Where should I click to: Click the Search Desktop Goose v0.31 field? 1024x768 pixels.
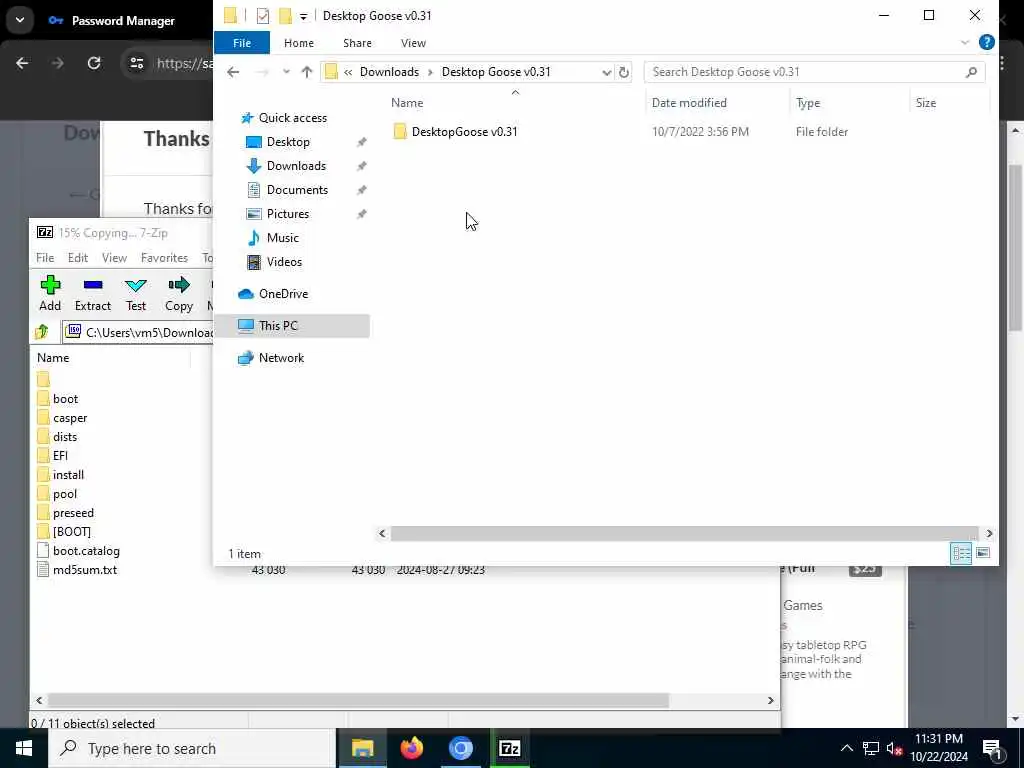coord(807,72)
